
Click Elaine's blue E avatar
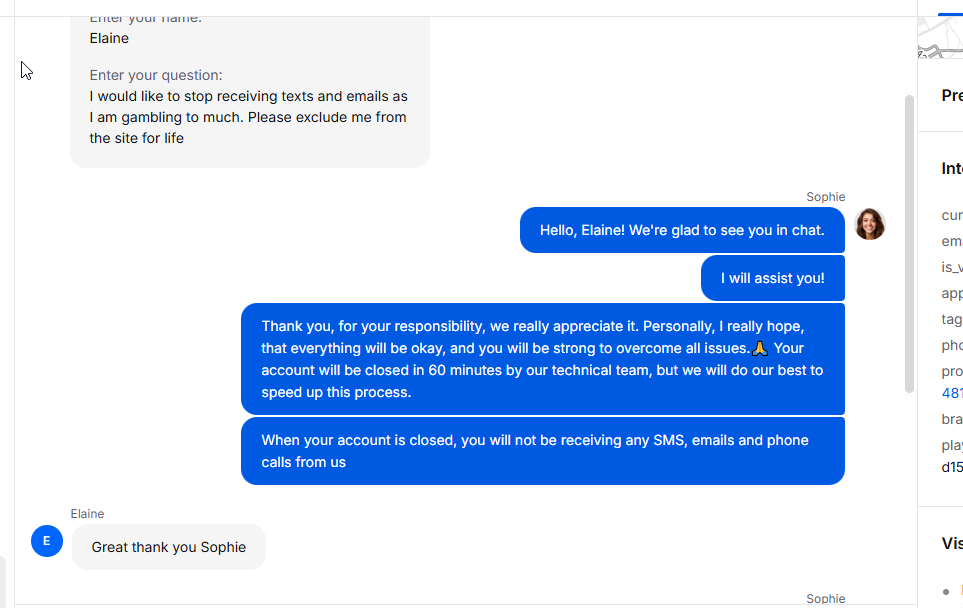pyautogui.click(x=47, y=541)
